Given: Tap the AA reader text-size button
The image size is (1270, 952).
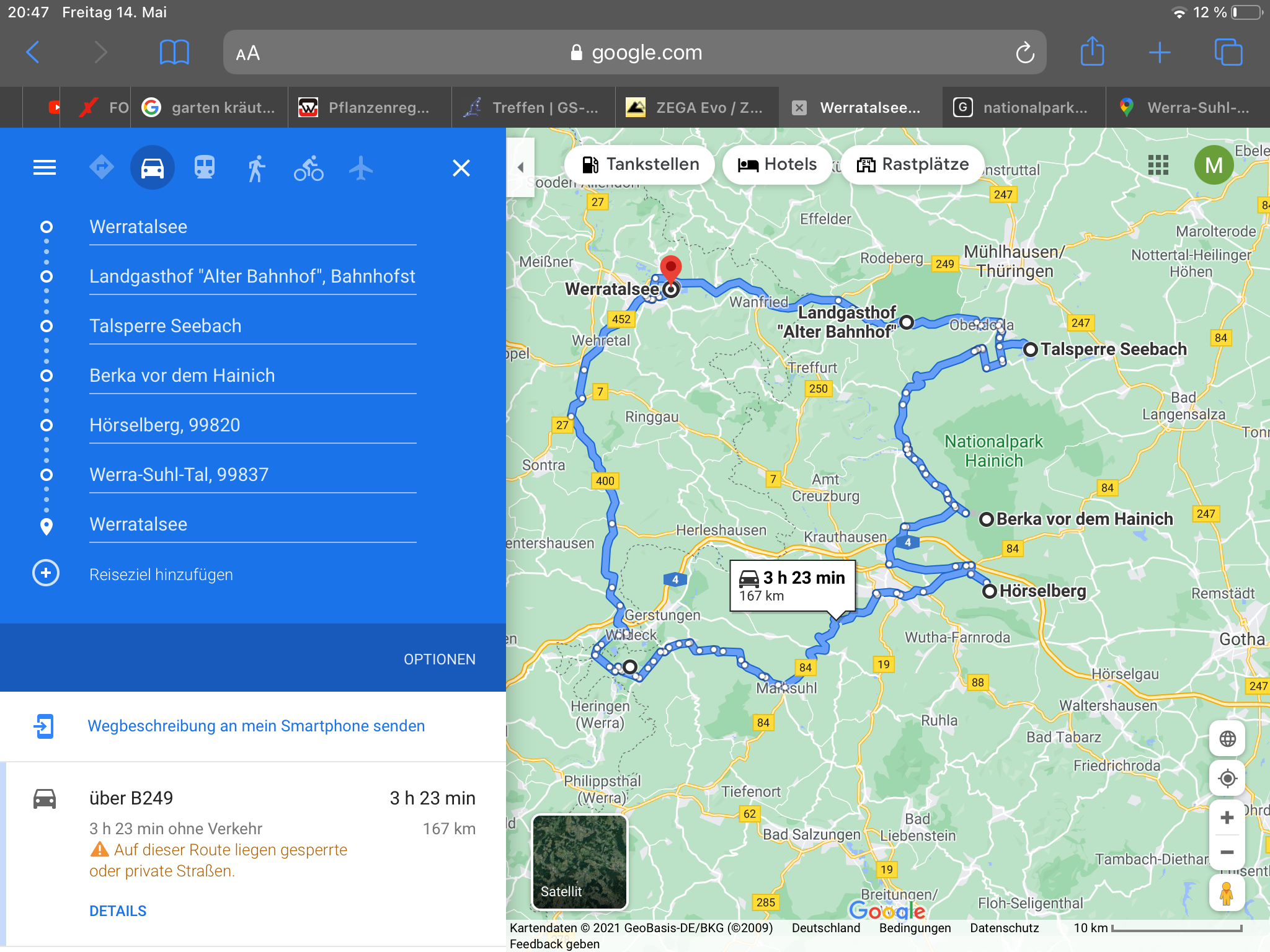Looking at the screenshot, I should point(247,53).
